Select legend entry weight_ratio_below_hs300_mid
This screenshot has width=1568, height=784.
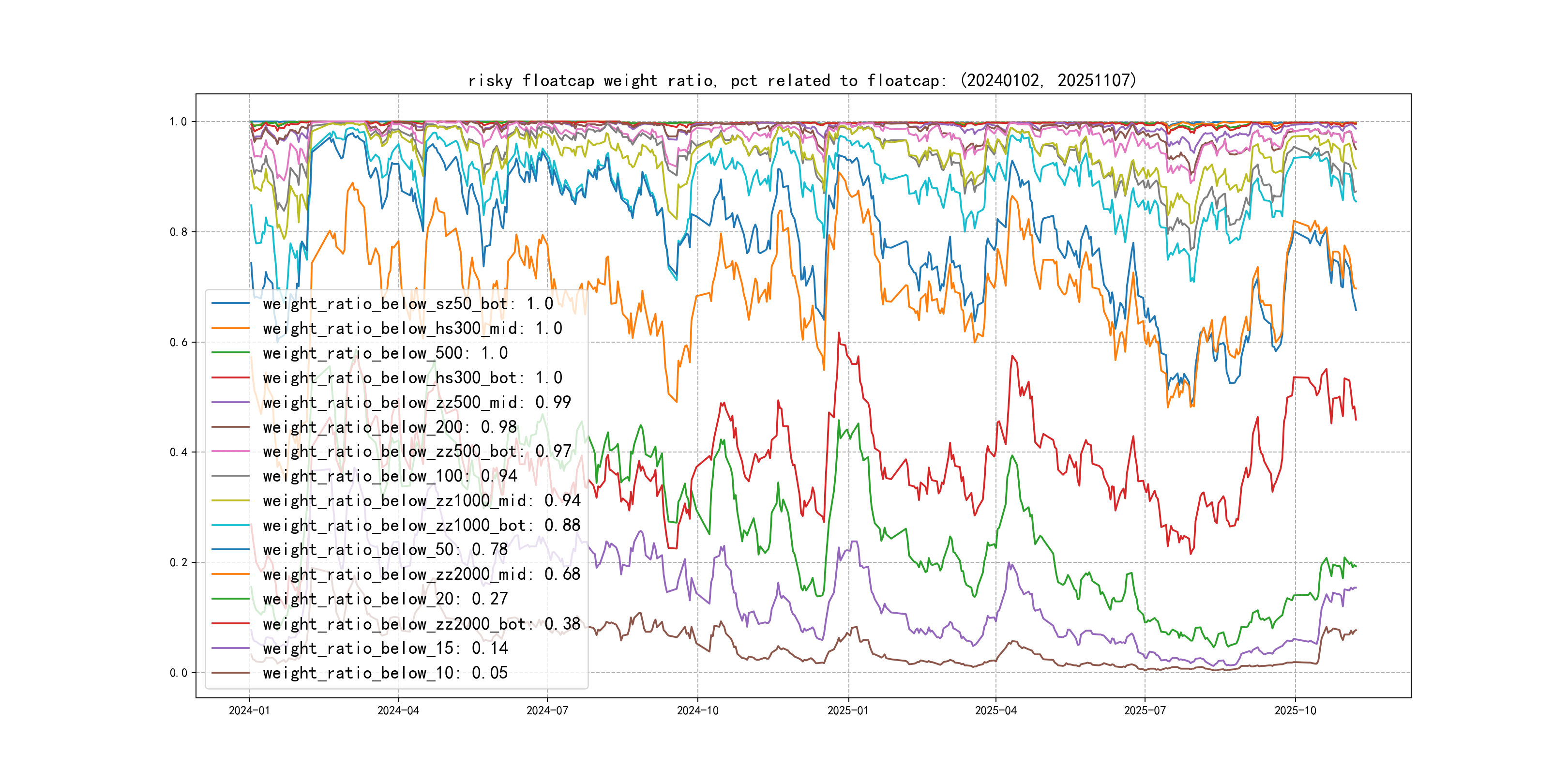click(x=412, y=329)
